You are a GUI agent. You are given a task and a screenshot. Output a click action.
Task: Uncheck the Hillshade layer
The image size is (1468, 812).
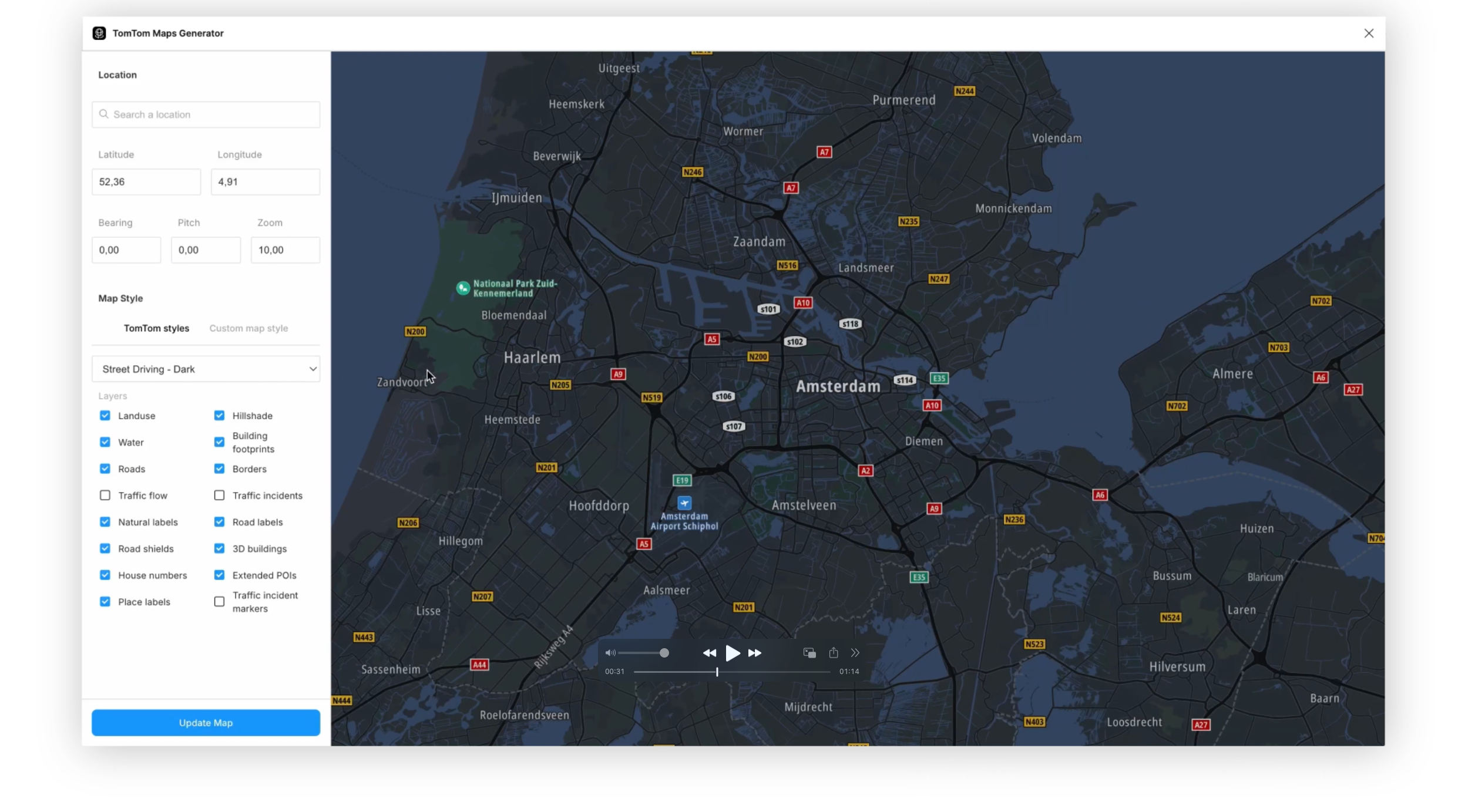pyautogui.click(x=219, y=416)
